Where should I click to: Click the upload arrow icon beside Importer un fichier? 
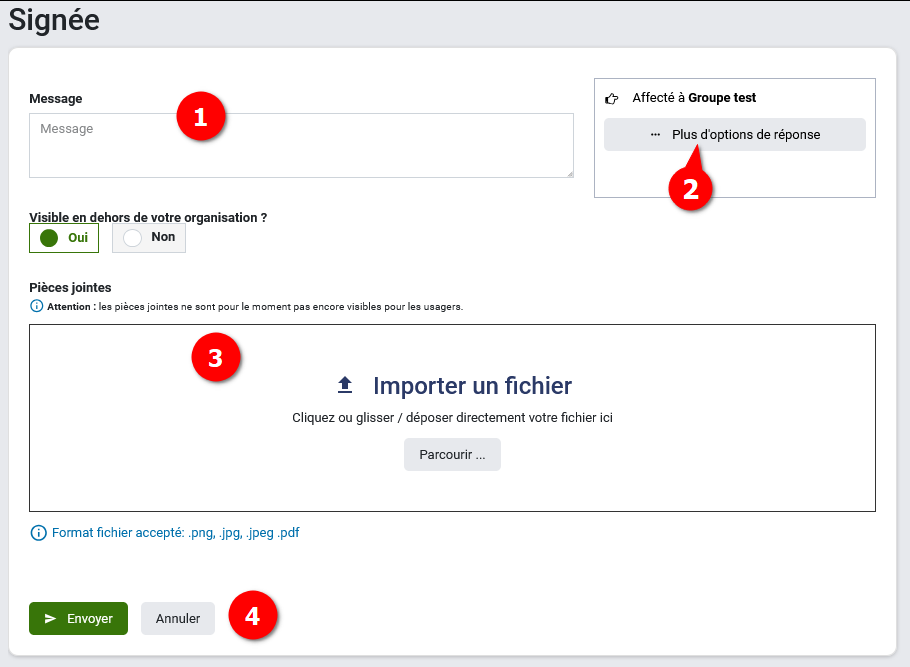(x=345, y=385)
